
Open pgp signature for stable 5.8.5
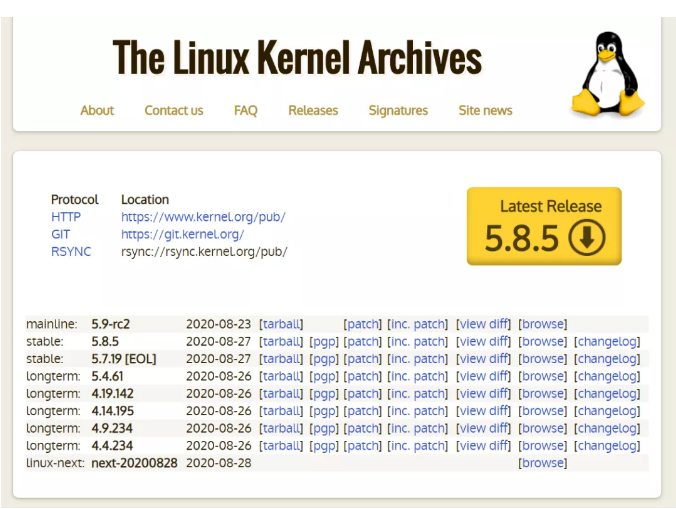[324, 341]
